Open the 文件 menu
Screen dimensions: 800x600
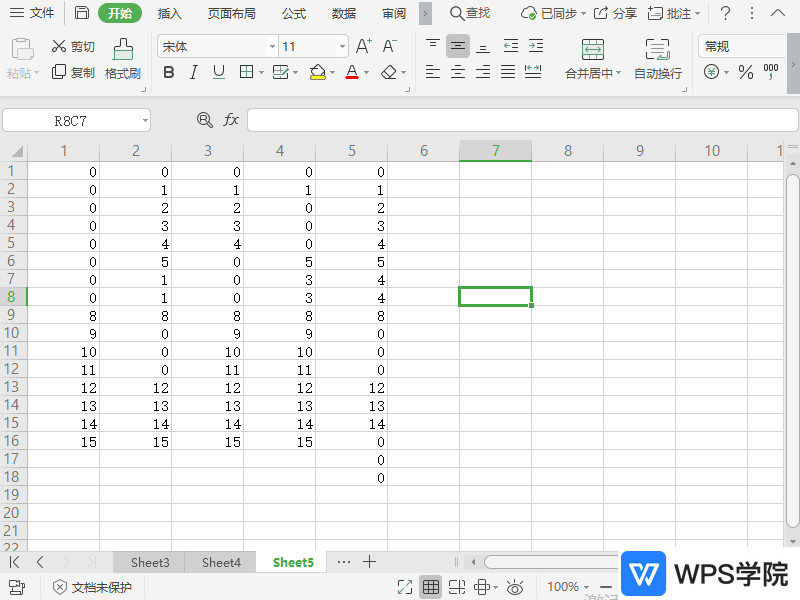tap(32, 13)
